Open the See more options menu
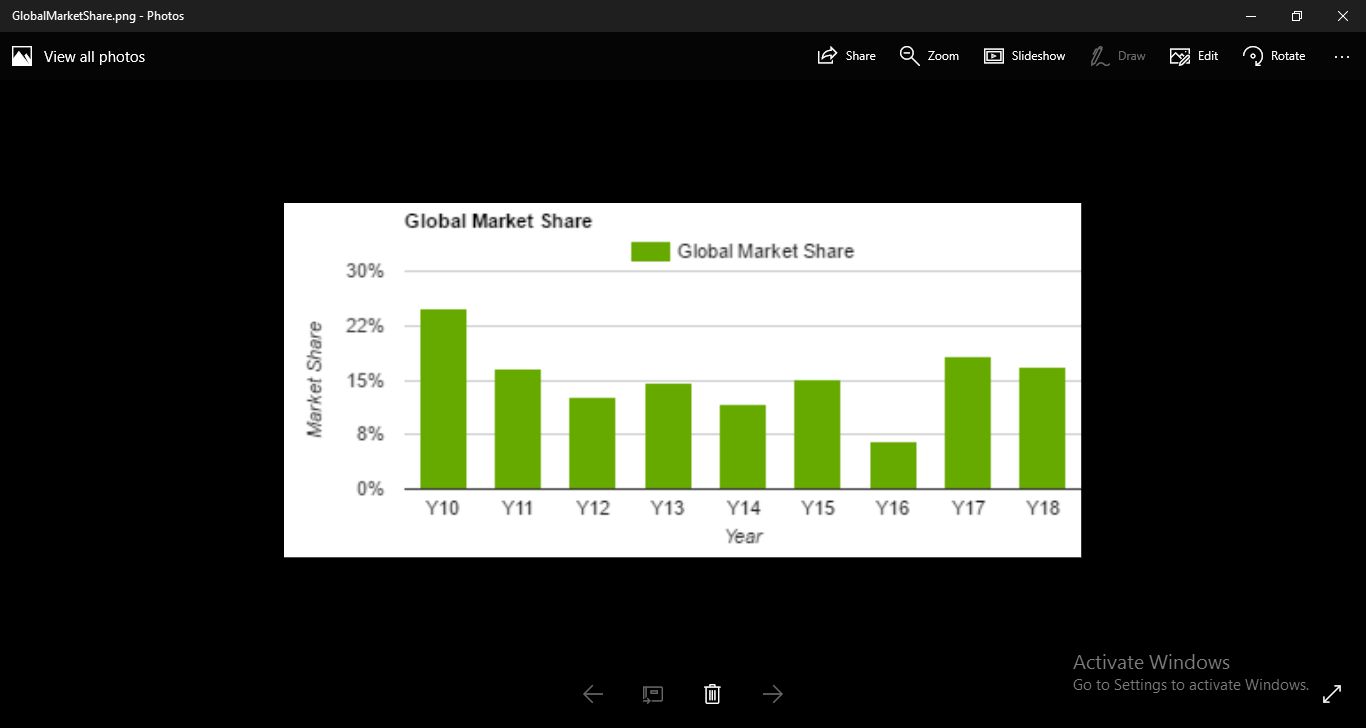This screenshot has width=1366, height=728. tap(1341, 57)
